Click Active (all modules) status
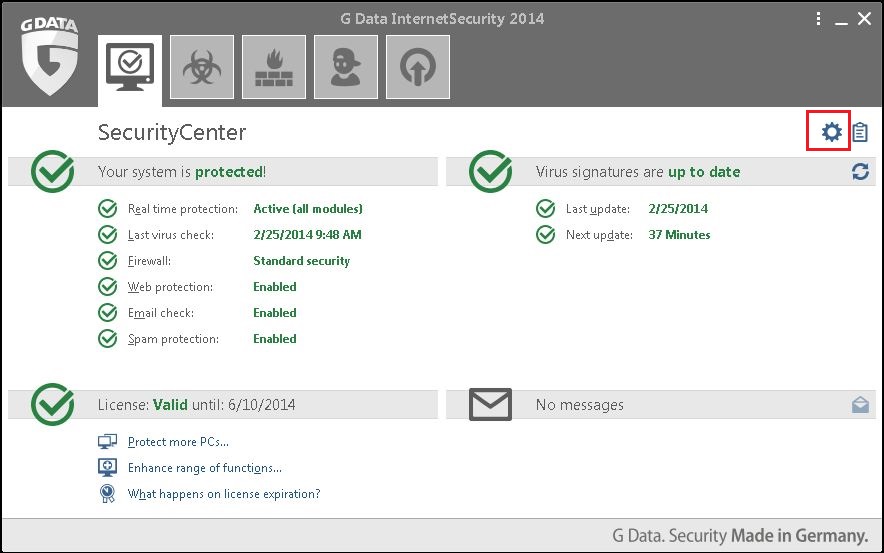884x553 pixels. [308, 209]
